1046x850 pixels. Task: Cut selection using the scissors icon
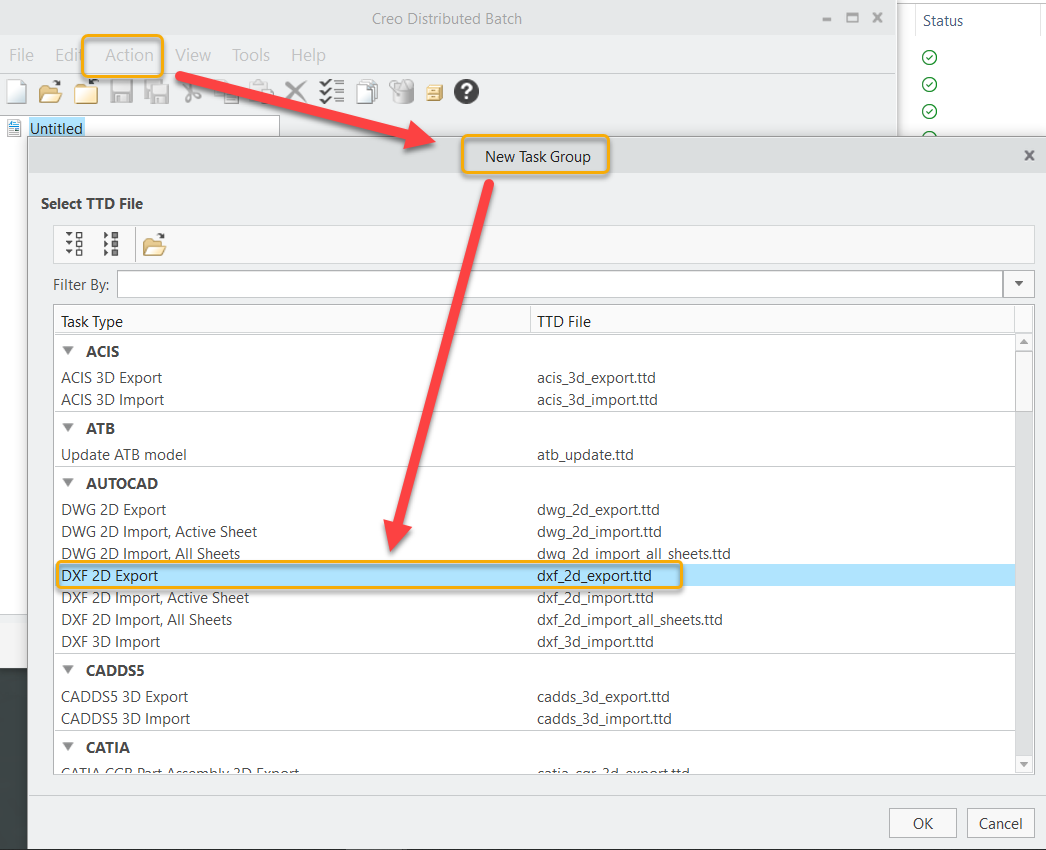coord(191,91)
